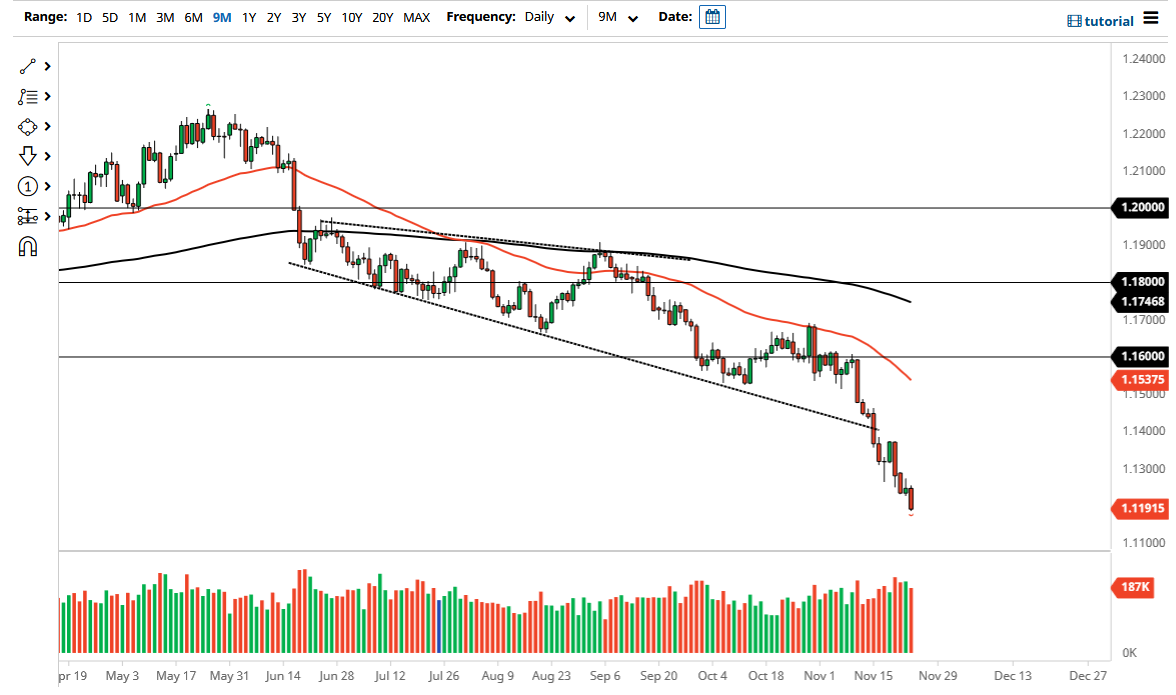Enable the MAX range view
1176x695 pixels.
pyautogui.click(x=417, y=17)
